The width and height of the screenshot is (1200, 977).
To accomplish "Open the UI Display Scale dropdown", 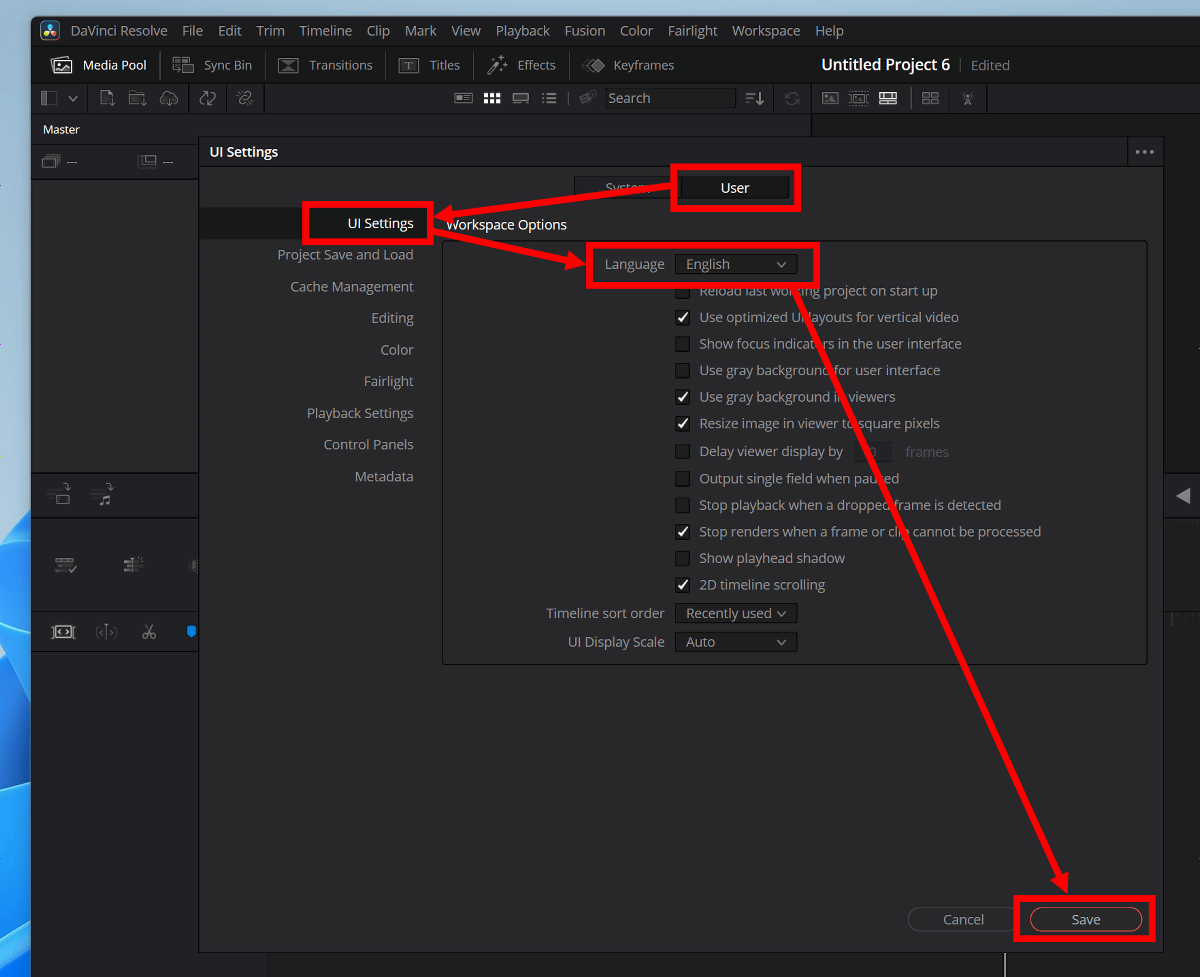I will (x=736, y=642).
